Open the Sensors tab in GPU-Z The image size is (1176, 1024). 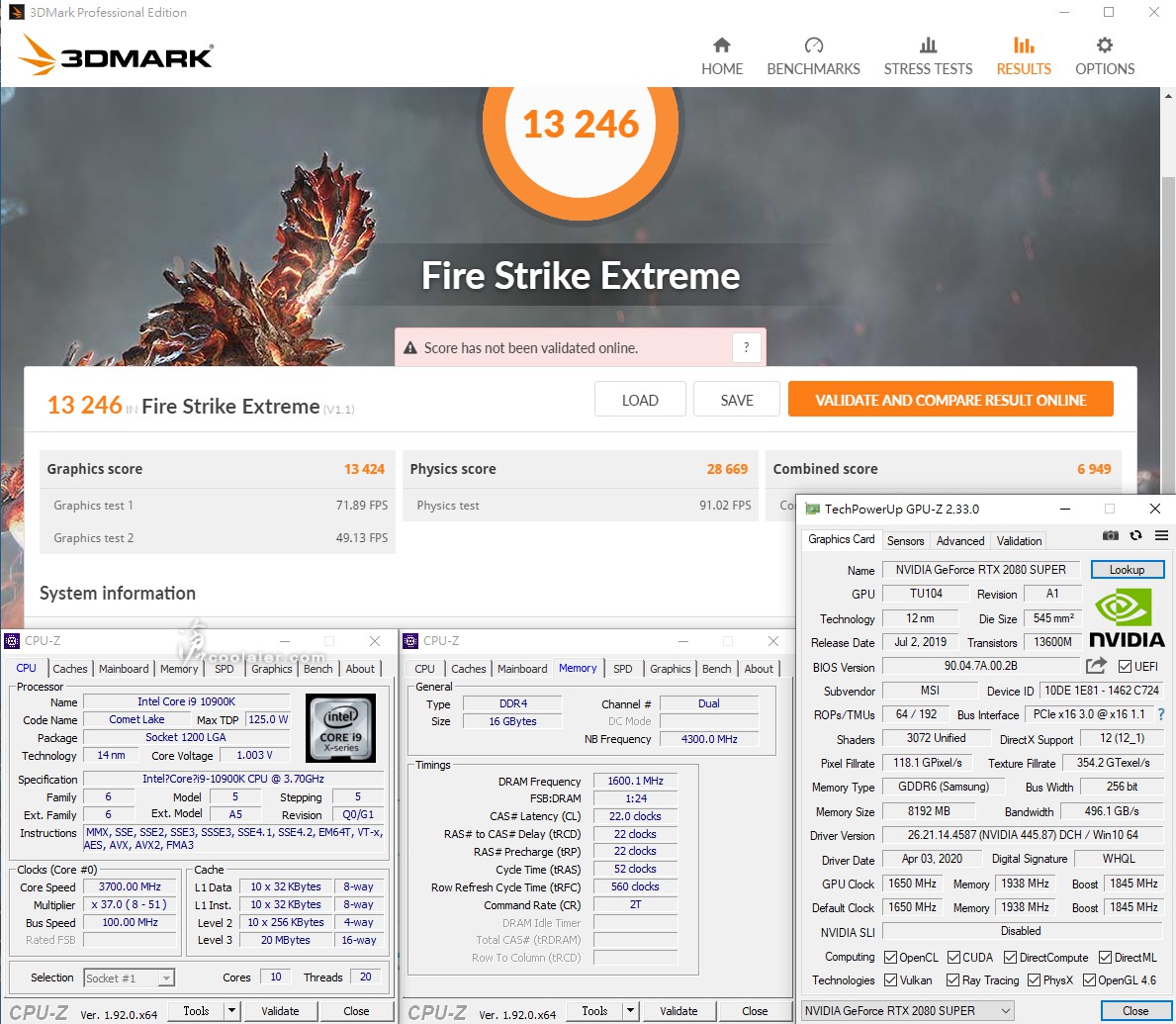(x=905, y=541)
